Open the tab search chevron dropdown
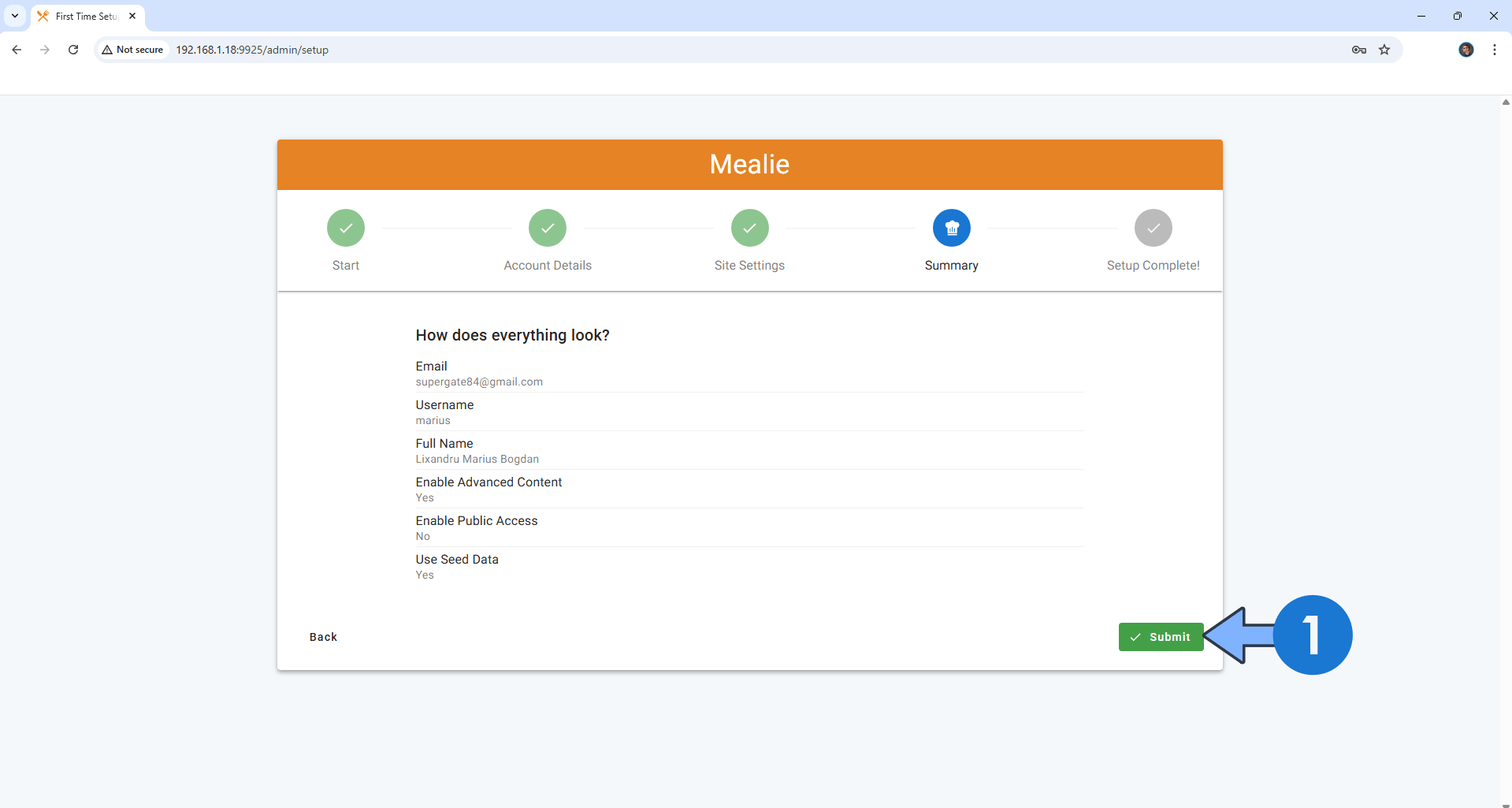The width and height of the screenshot is (1512, 808). (14, 16)
